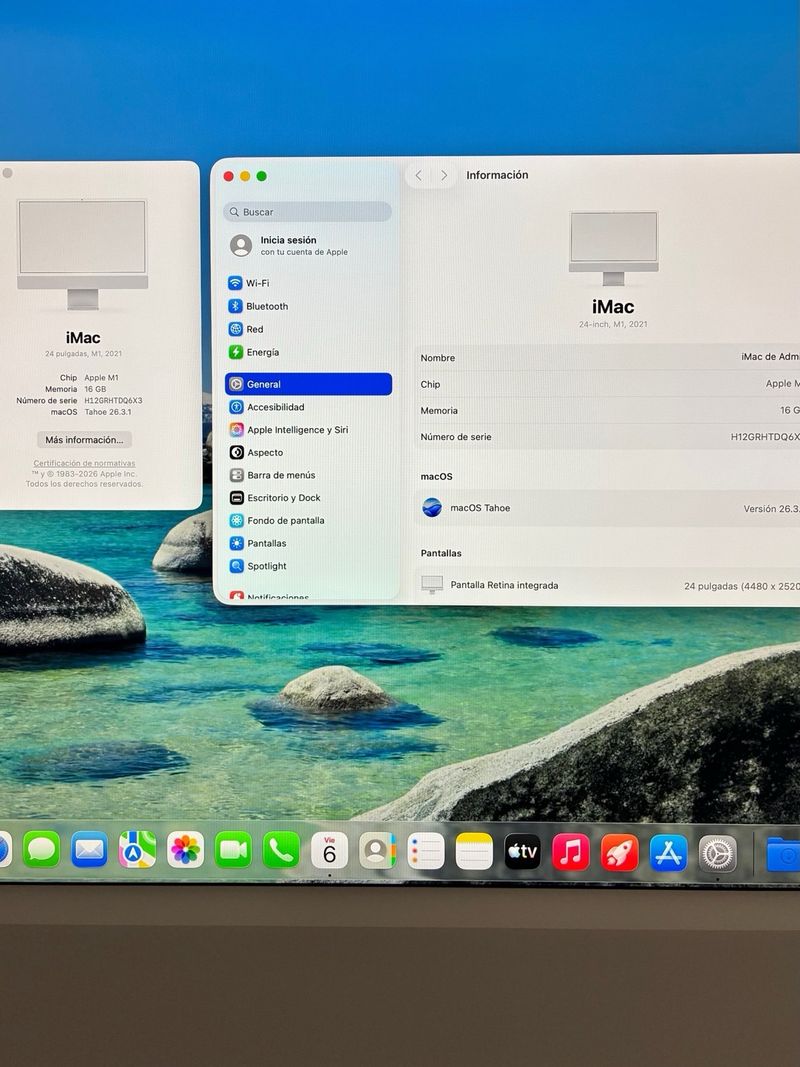This screenshot has width=800, height=1067.
Task: Click the Pantalla Retina integrada row
Action: pos(607,585)
